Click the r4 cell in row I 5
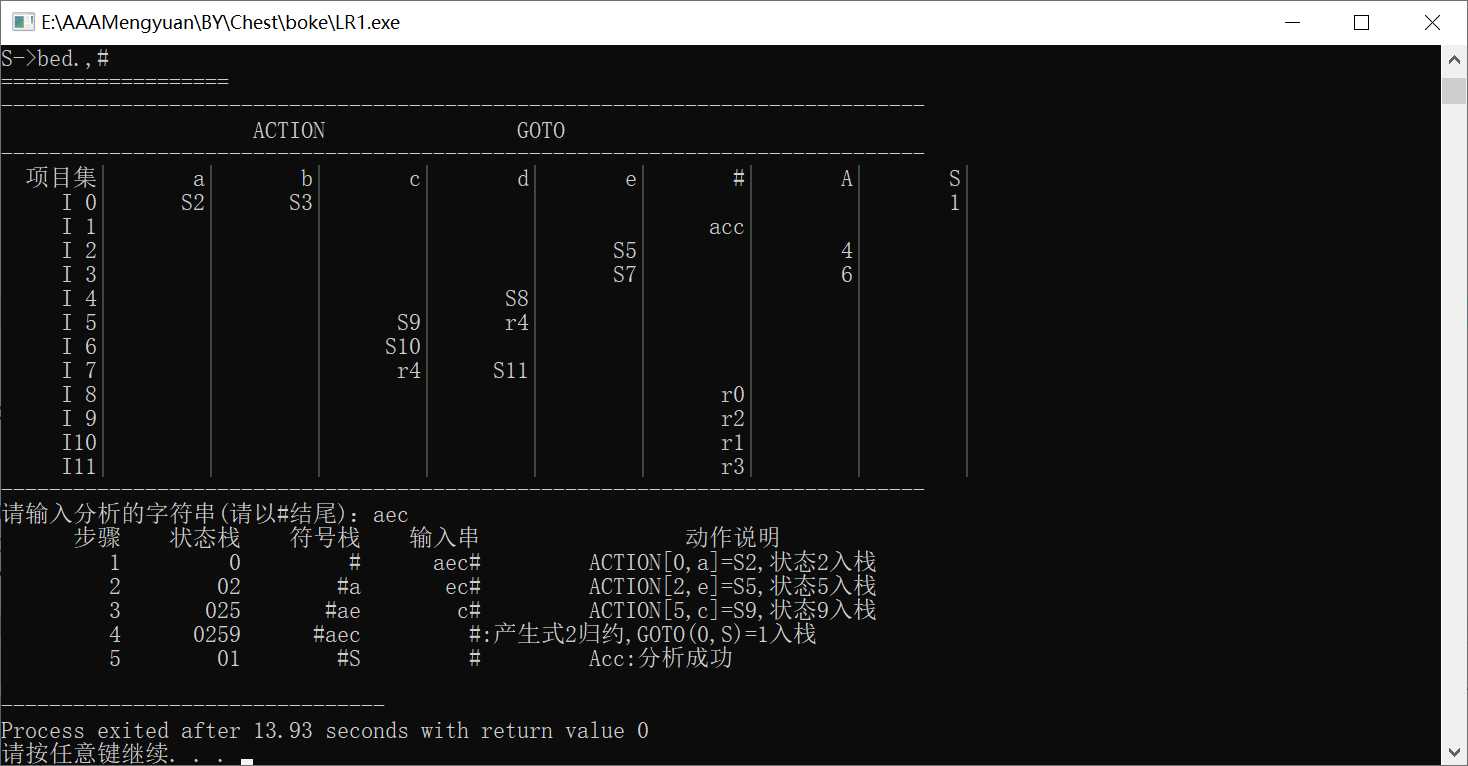 coord(516,323)
